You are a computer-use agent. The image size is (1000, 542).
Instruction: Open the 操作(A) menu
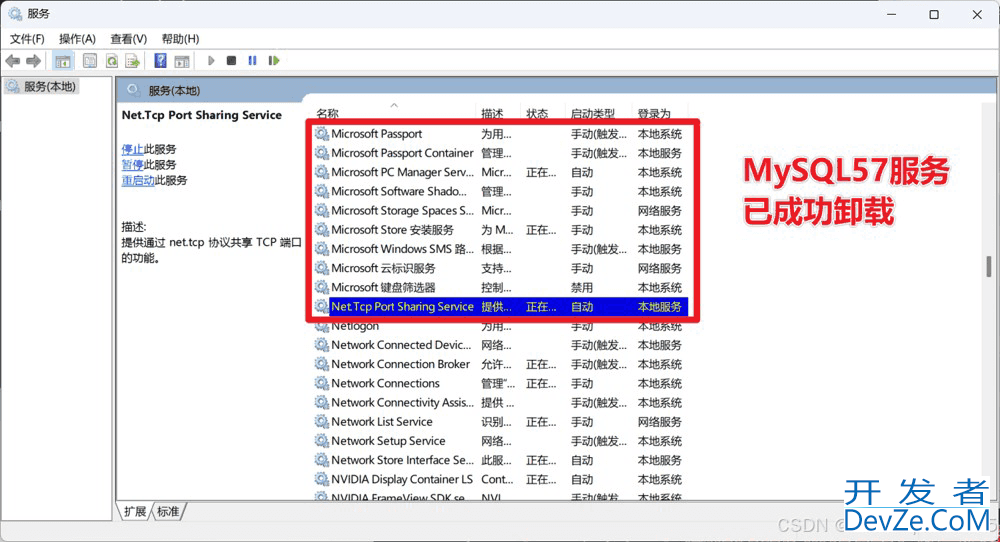coord(77,39)
